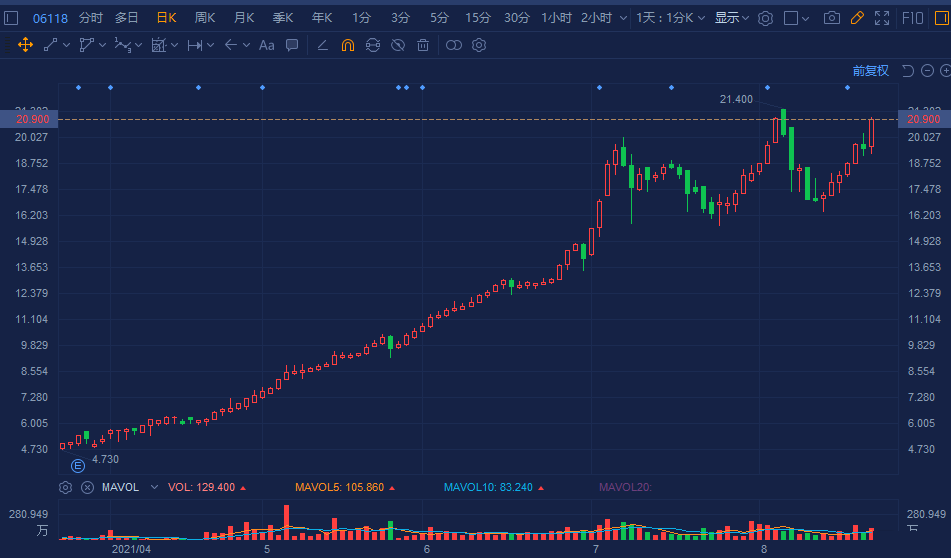
Task: Click the text annotation Aa tool
Action: coord(266,45)
